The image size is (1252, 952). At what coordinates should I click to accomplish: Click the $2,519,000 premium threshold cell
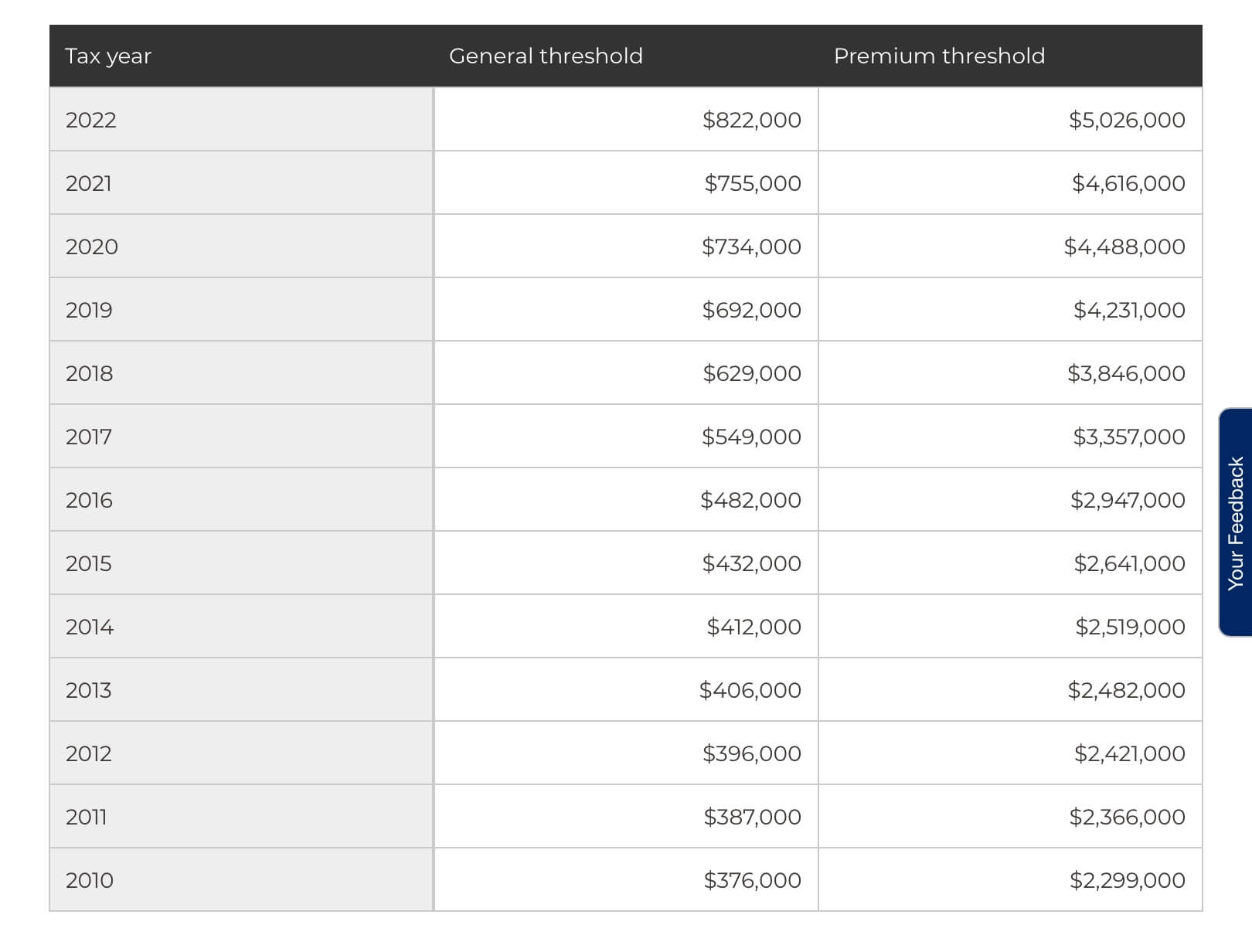click(x=1010, y=627)
